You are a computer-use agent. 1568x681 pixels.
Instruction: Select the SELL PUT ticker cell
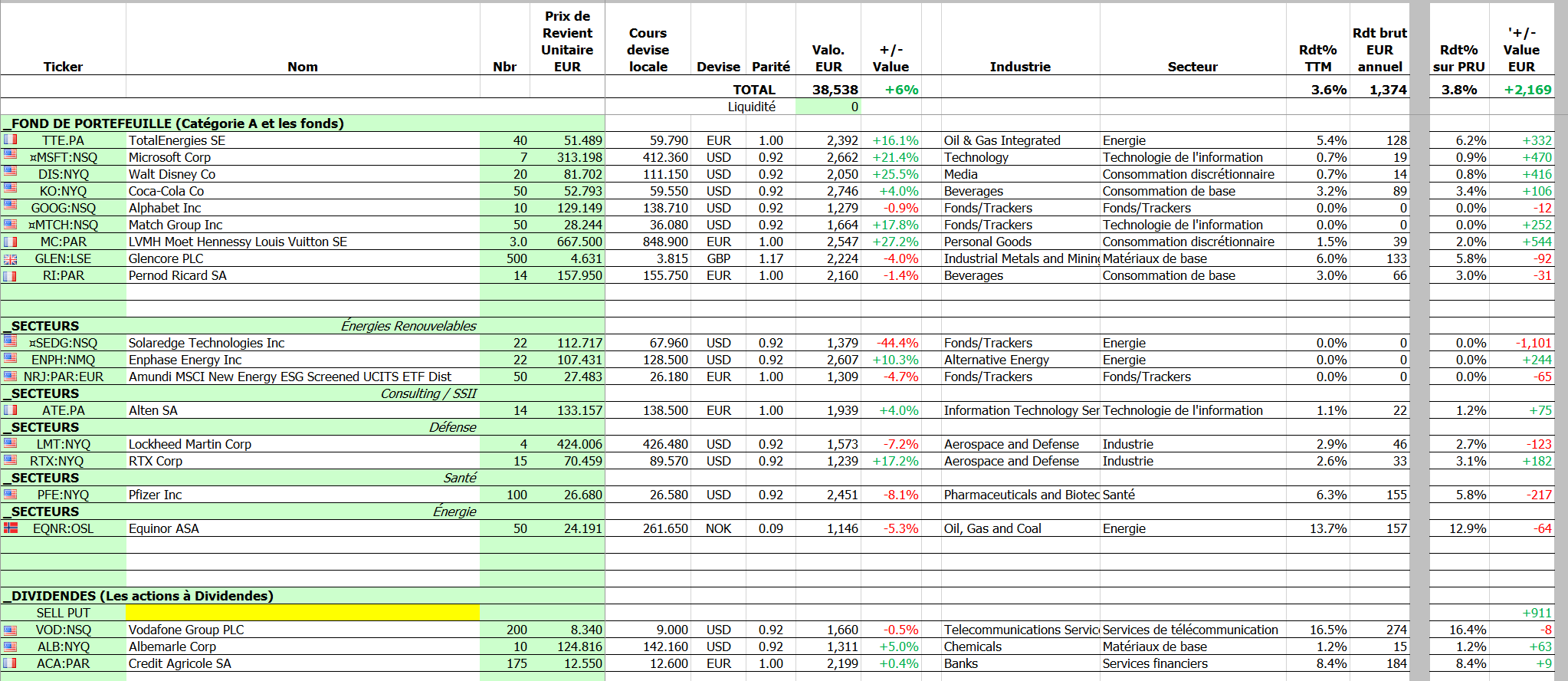coord(63,613)
